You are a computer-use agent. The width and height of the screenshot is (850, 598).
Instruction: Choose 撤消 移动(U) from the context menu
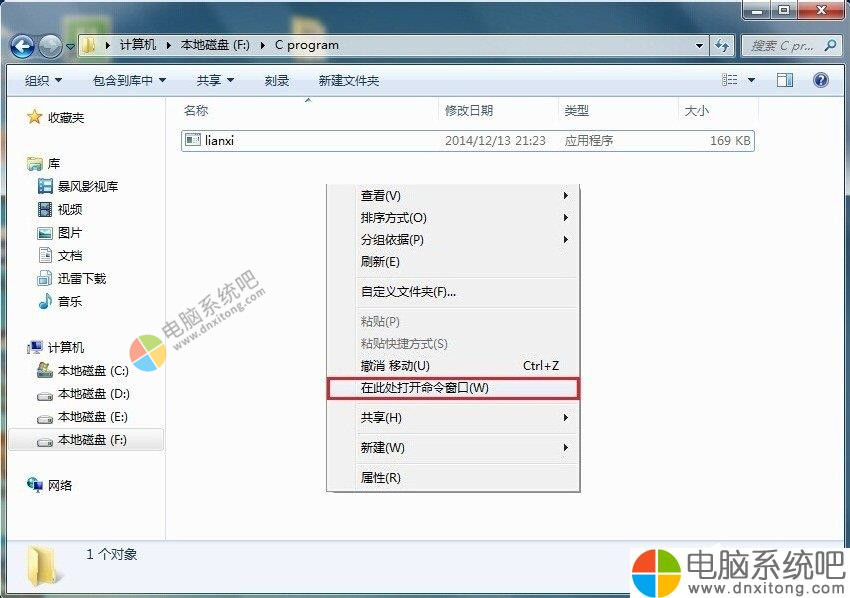[x=453, y=366]
